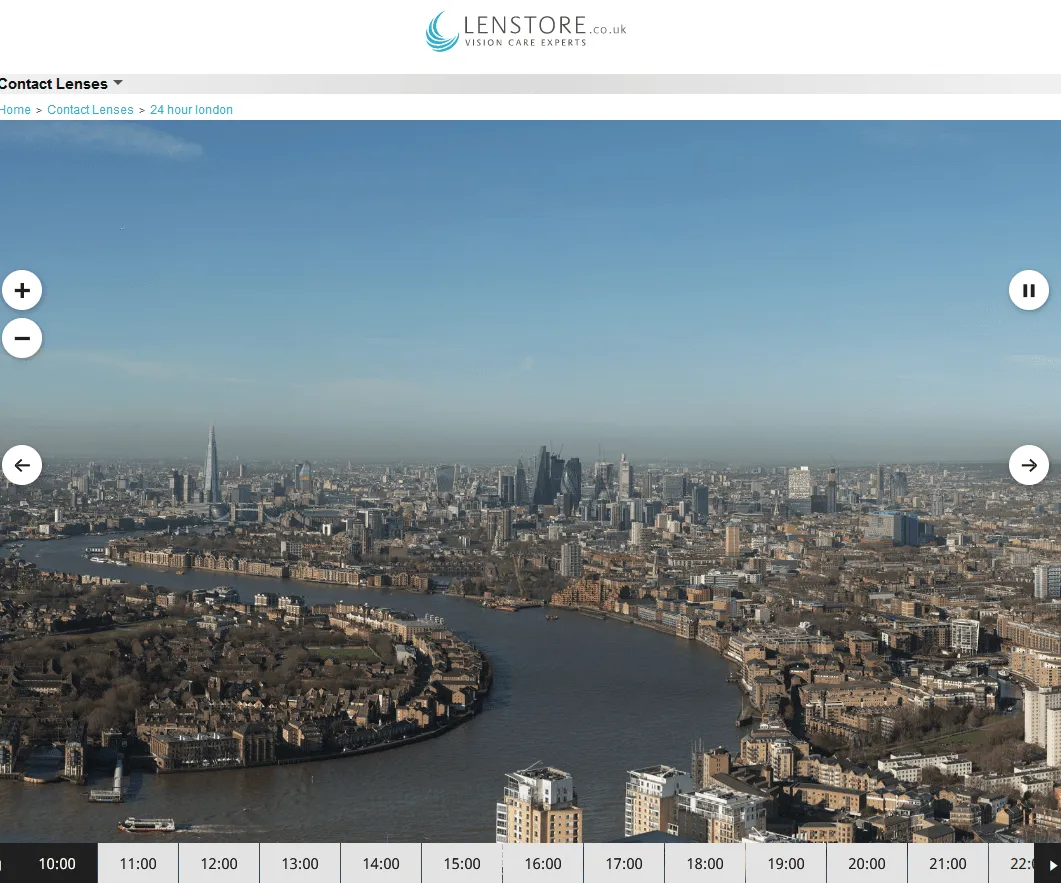1061x883 pixels.
Task: Select 18:00 on the timeline
Action: [x=705, y=863]
